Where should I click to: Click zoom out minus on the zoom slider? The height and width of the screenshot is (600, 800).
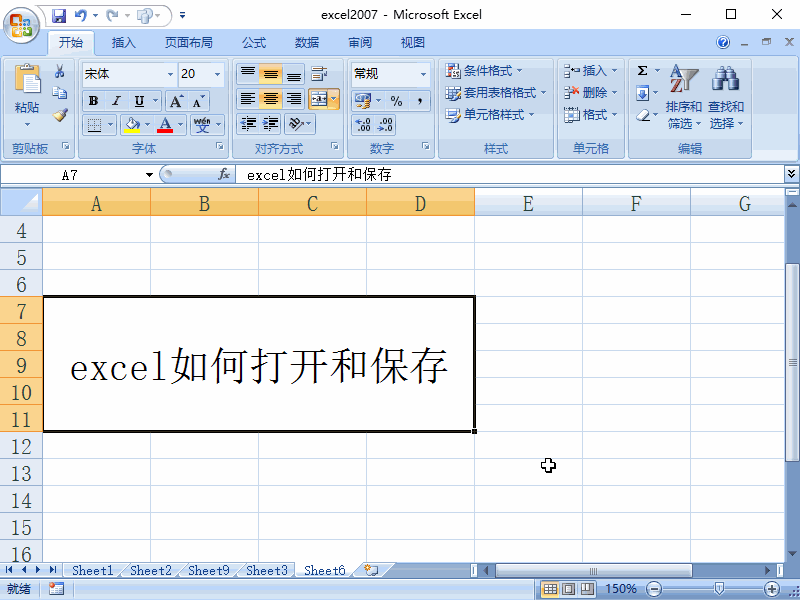pos(654,588)
